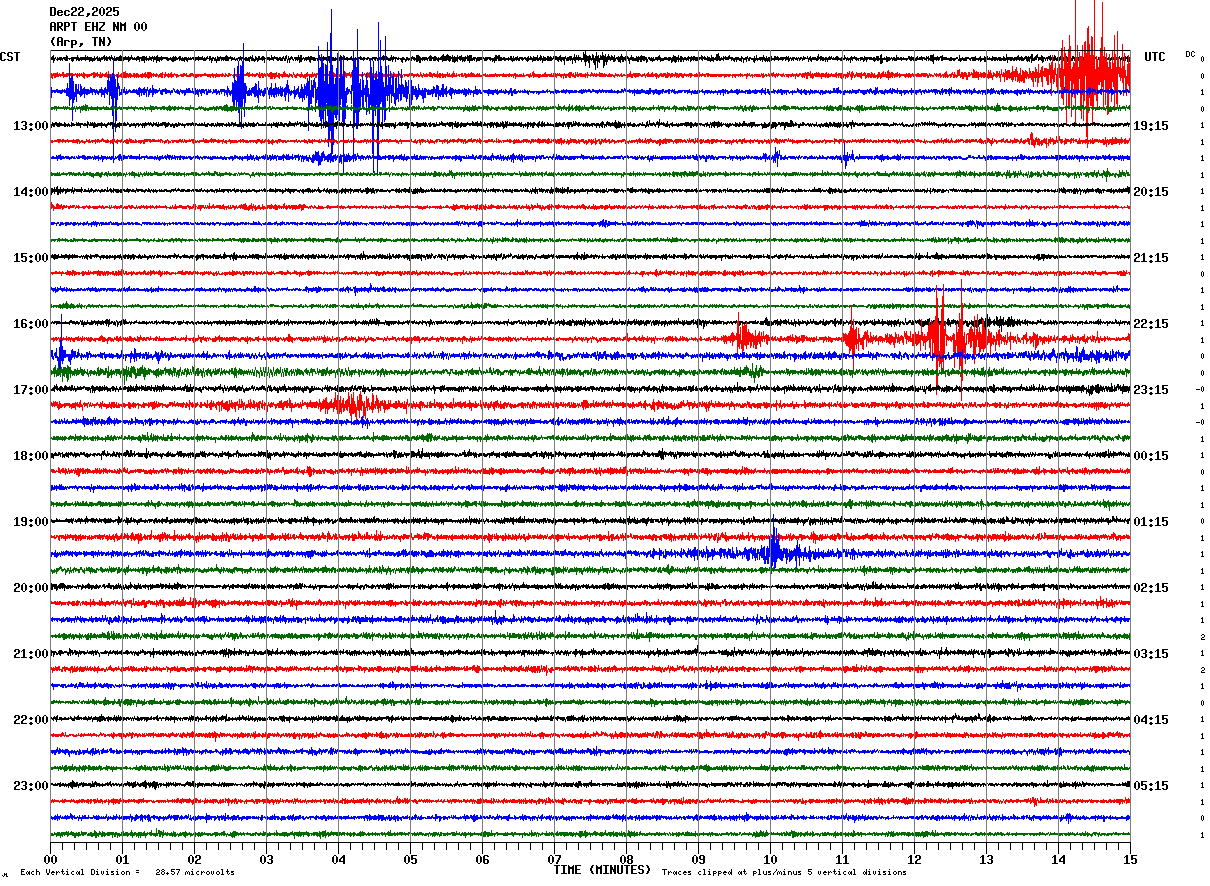Select the 17:00 CST row label

click(31, 390)
